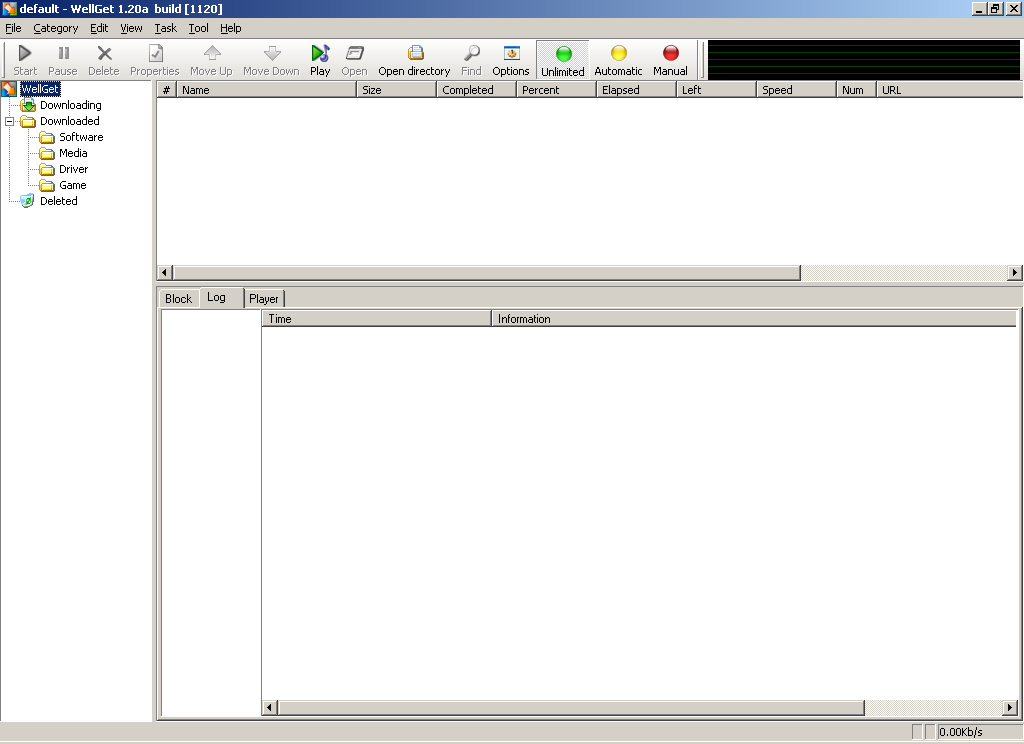Viewport: 1024px width, 744px height.
Task: Sort by the Elapsed column header
Action: [x=637, y=90]
